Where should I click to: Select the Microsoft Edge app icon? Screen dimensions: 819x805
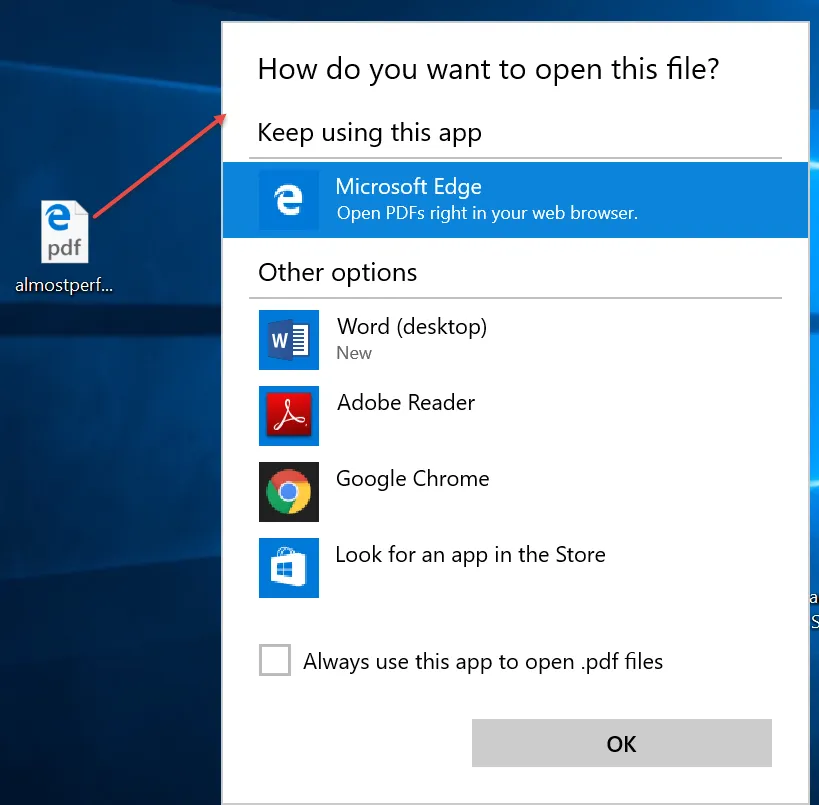click(x=289, y=200)
